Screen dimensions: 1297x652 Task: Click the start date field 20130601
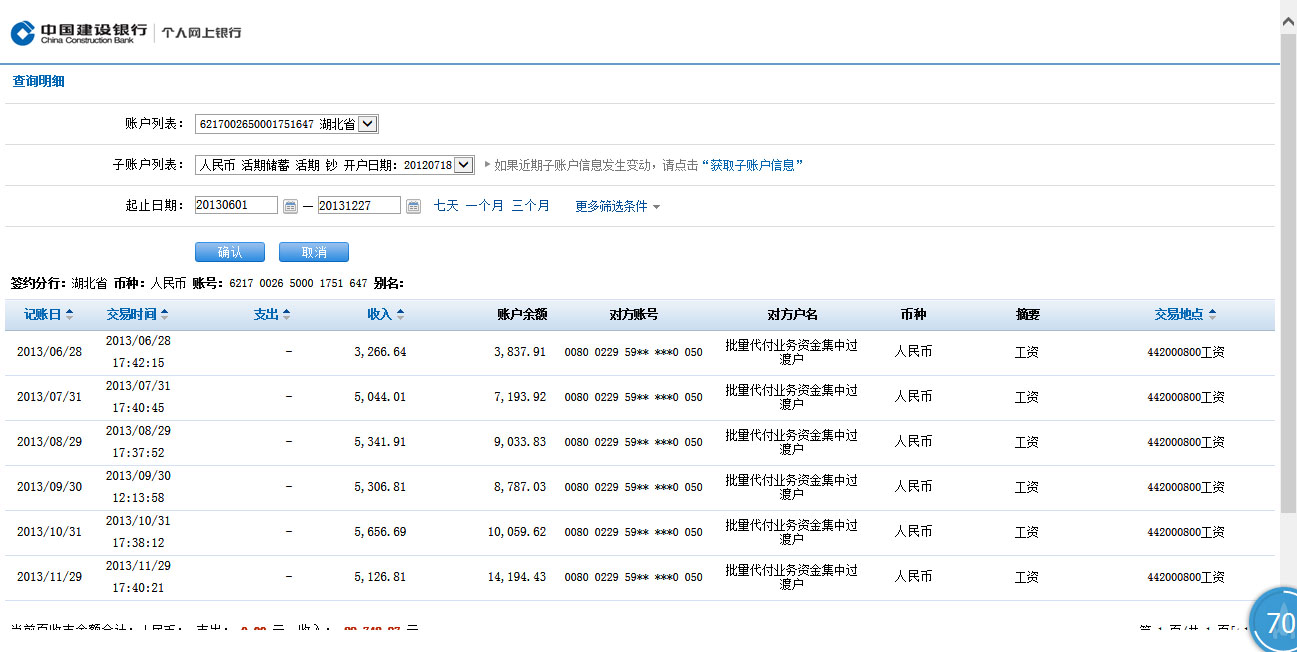[x=236, y=205]
